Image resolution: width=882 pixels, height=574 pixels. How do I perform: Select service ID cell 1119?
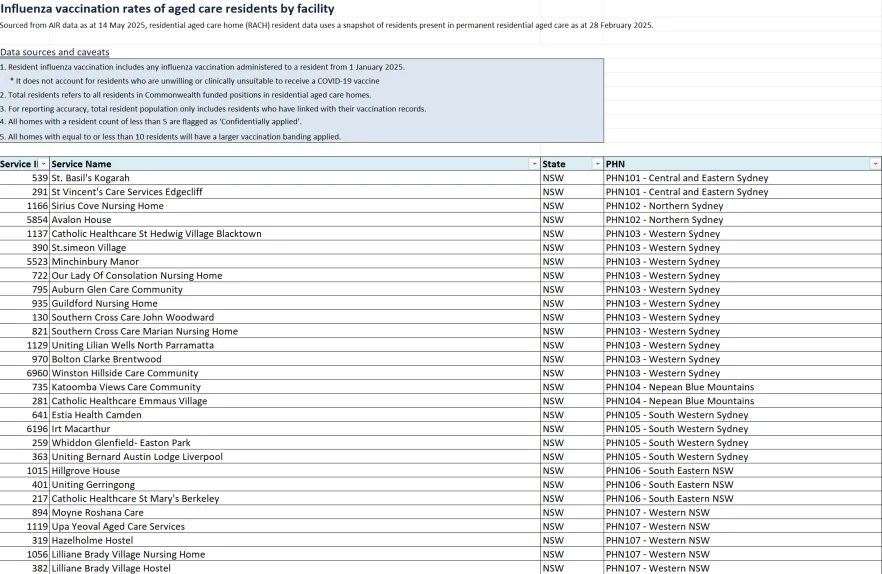click(x=25, y=526)
